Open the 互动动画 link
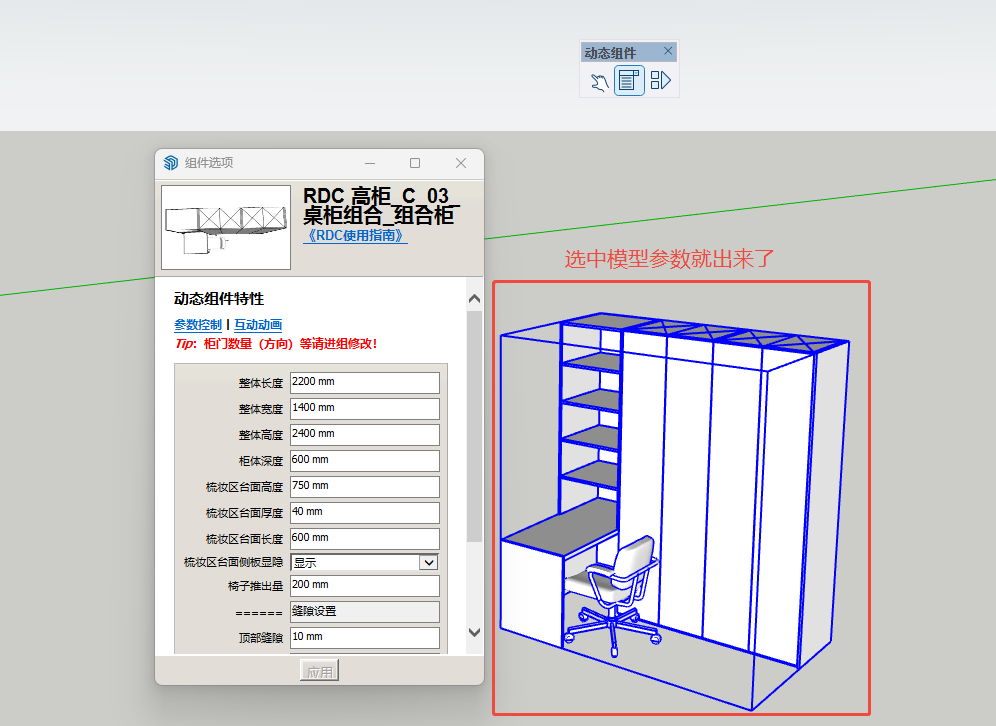The width and height of the screenshot is (996, 726). point(258,325)
